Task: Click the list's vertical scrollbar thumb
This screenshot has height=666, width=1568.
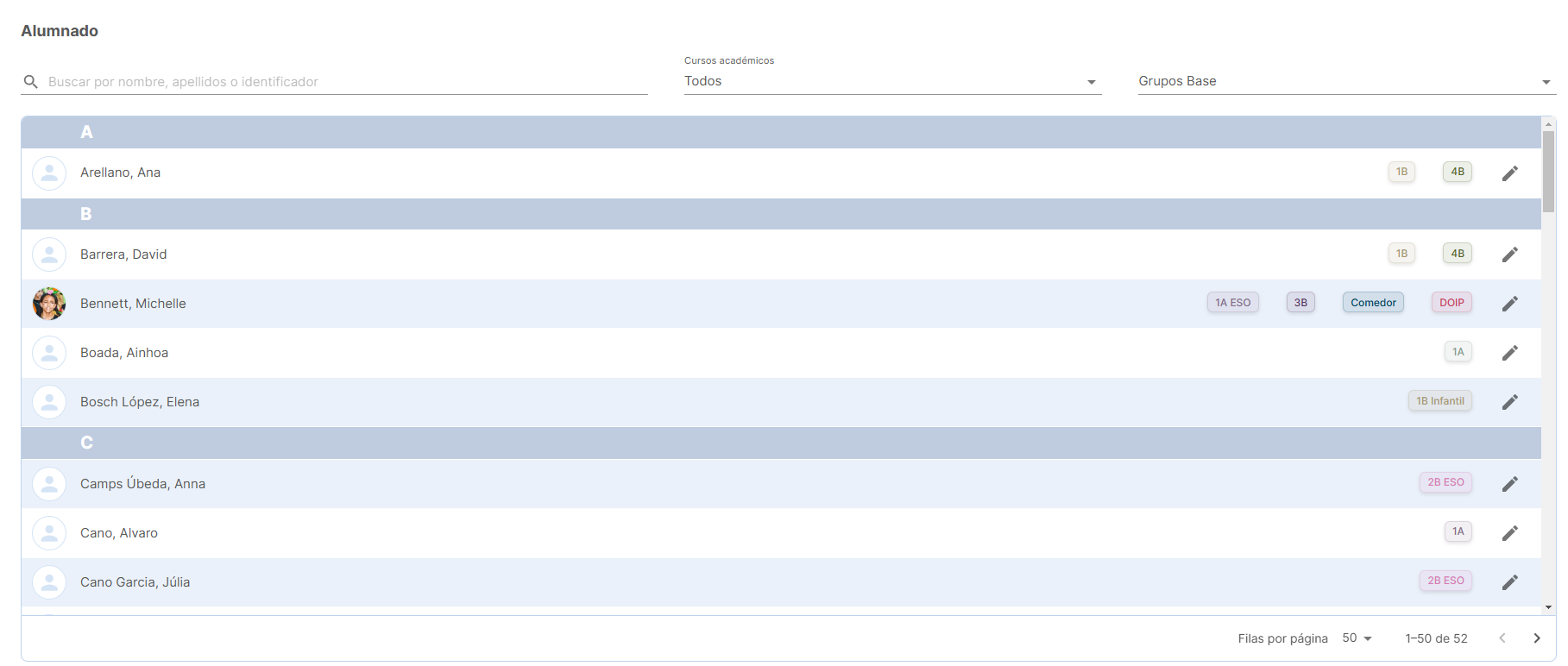Action: pyautogui.click(x=1549, y=171)
